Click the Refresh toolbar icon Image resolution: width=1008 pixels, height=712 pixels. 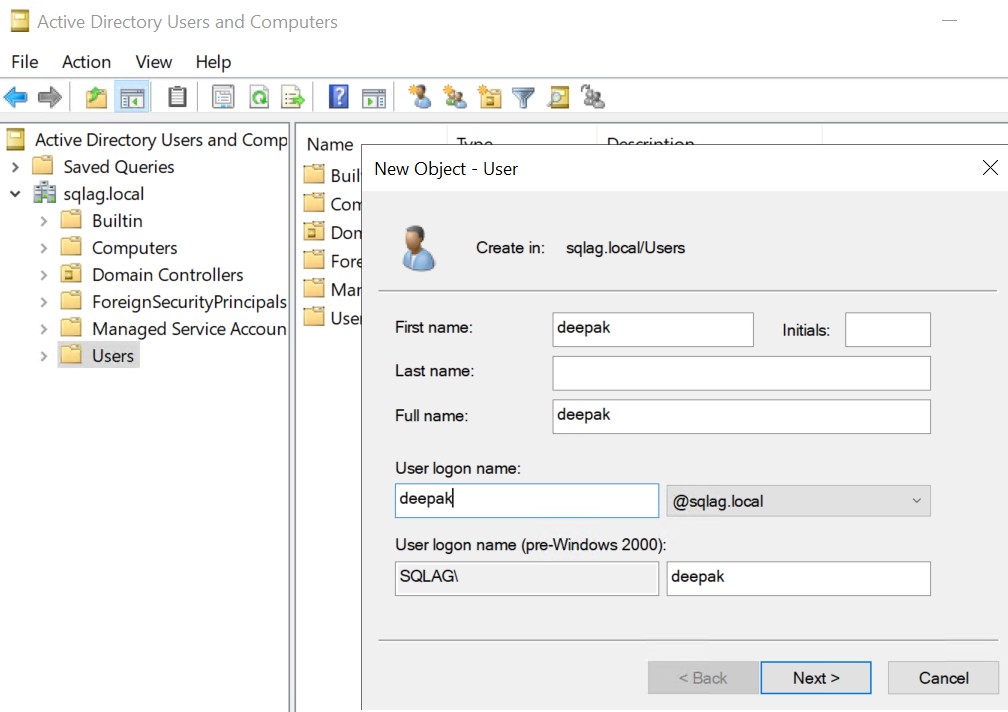pyautogui.click(x=259, y=98)
